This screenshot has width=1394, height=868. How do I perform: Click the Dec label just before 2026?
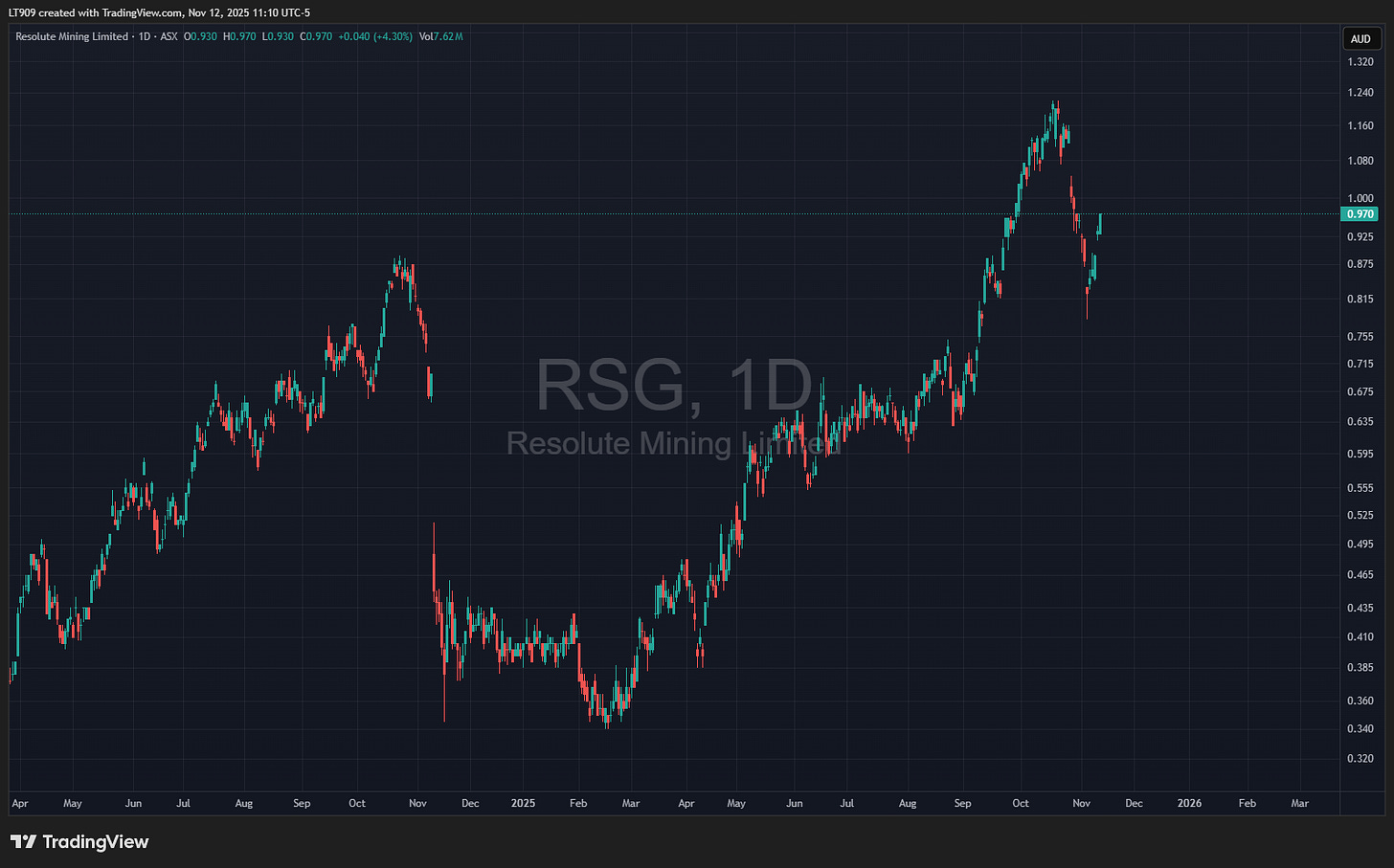pos(1134,803)
